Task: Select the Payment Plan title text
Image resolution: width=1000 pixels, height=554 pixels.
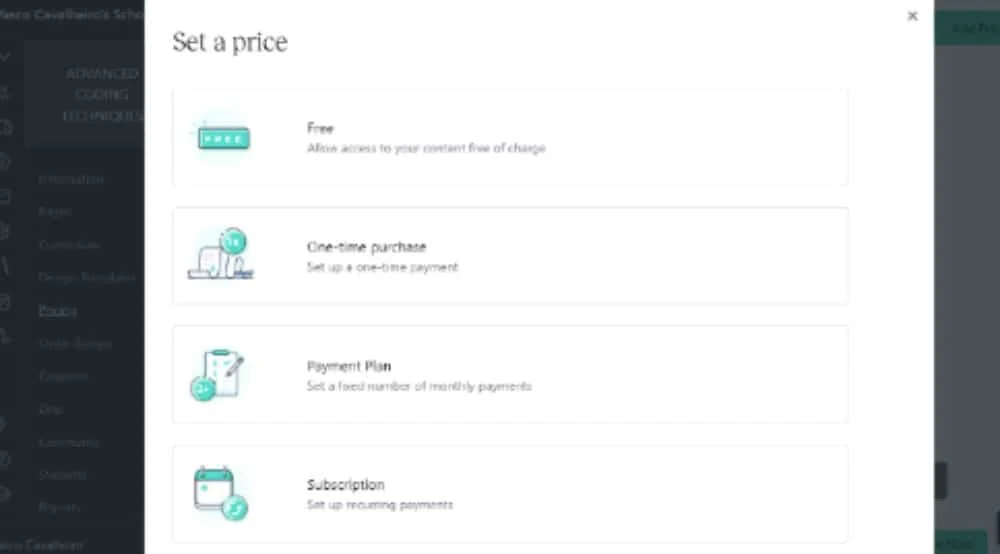Action: [349, 366]
